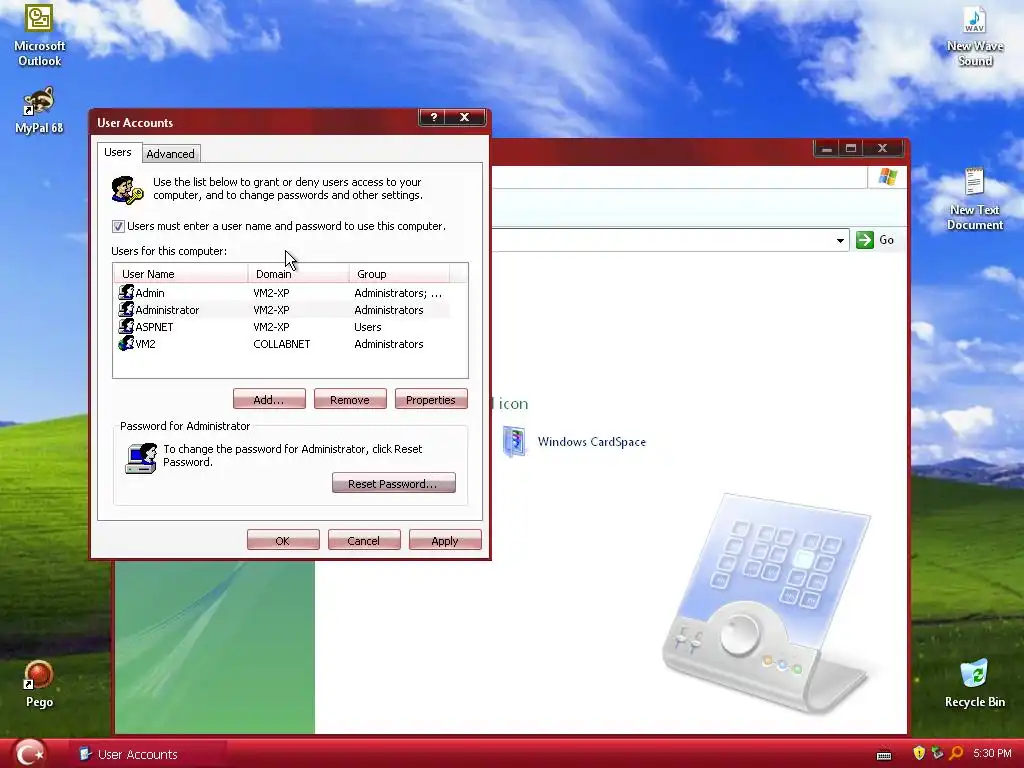Click the Windows CardSpace label

pos(592,441)
